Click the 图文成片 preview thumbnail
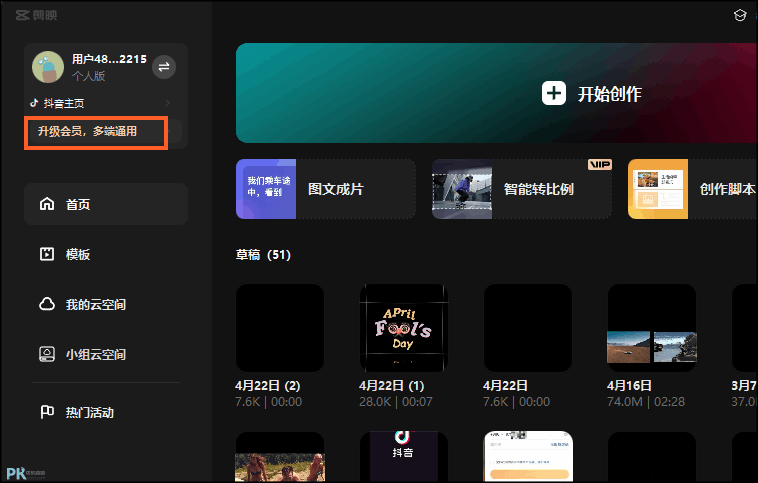The width and height of the screenshot is (758, 483). 266,189
